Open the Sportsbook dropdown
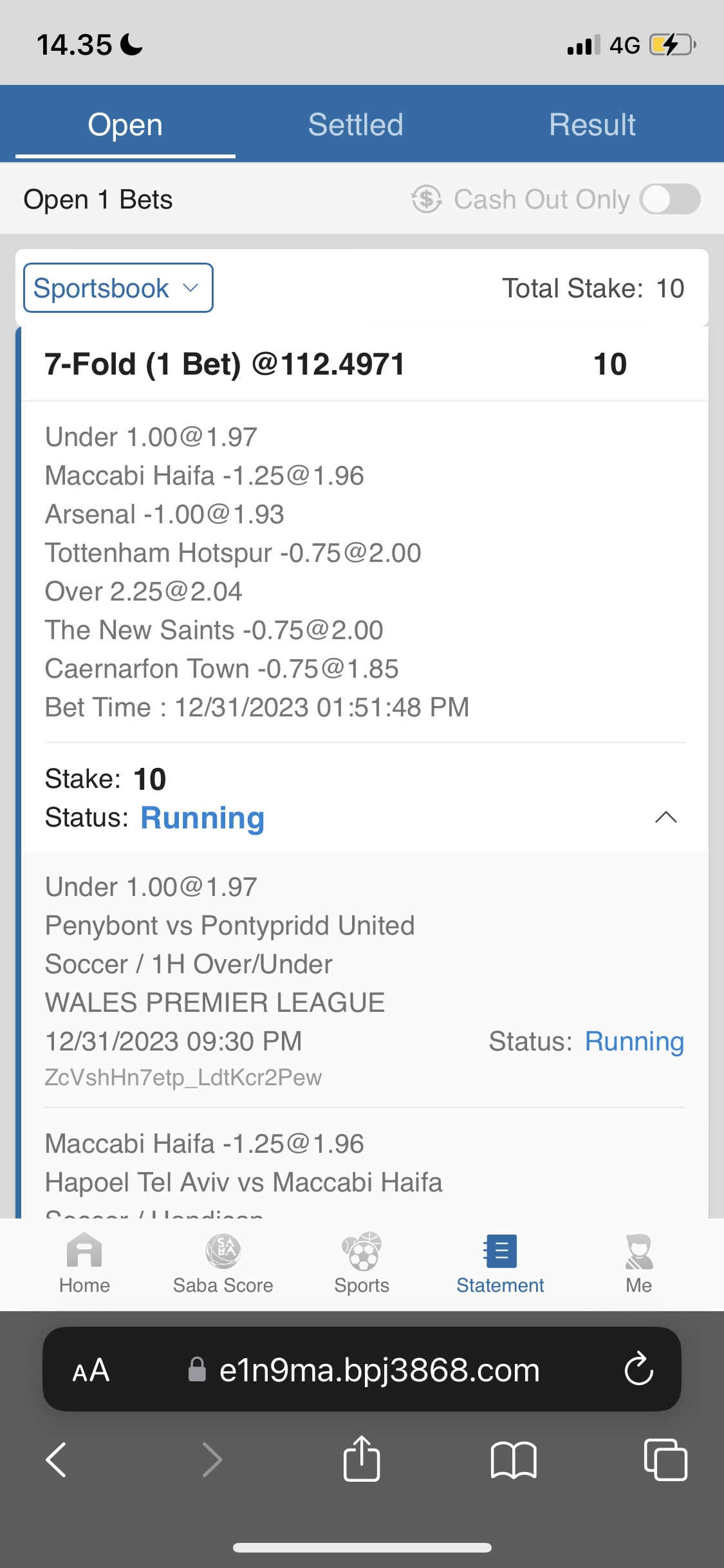This screenshot has height=1568, width=724. click(118, 288)
